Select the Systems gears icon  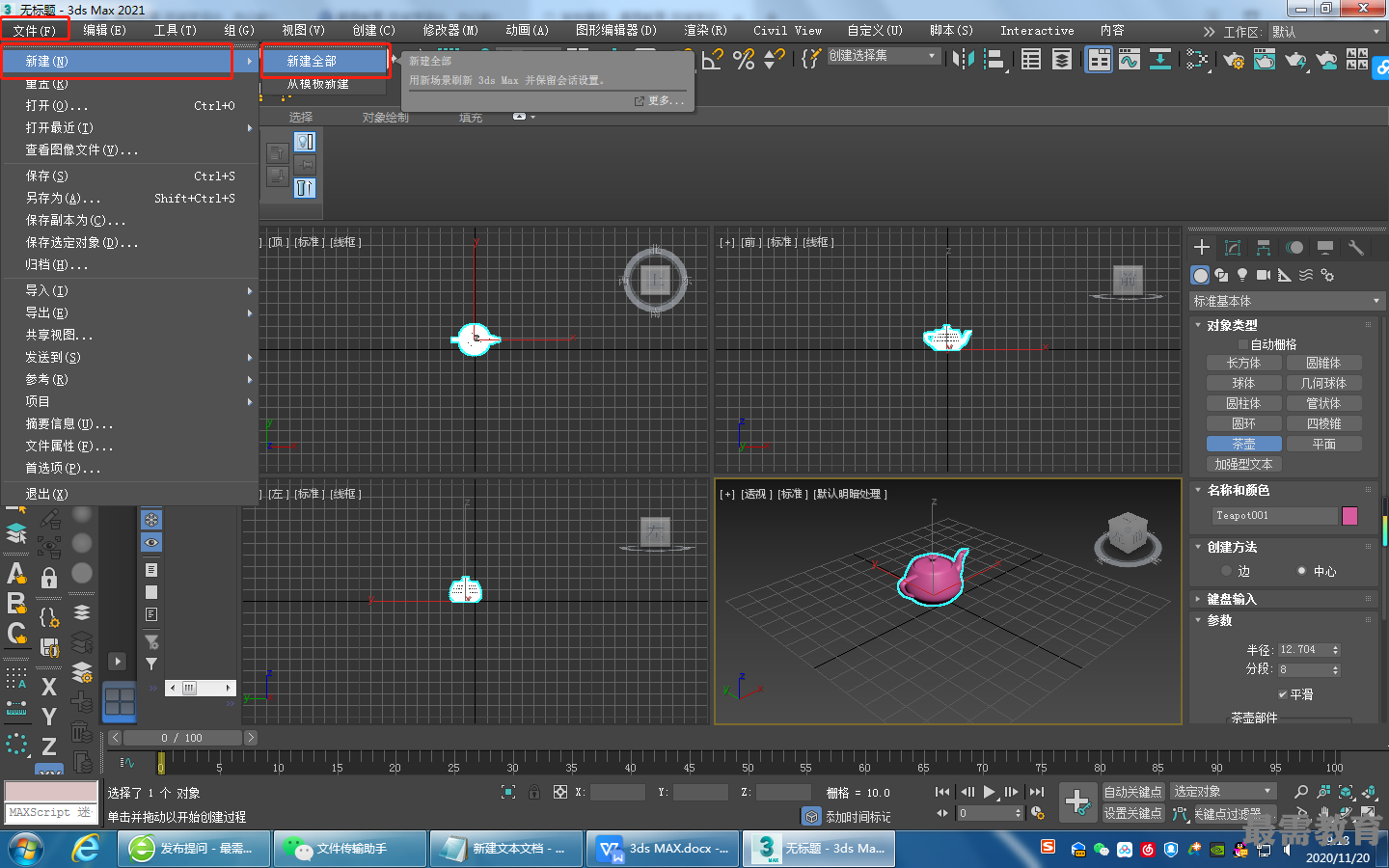tap(1327, 275)
